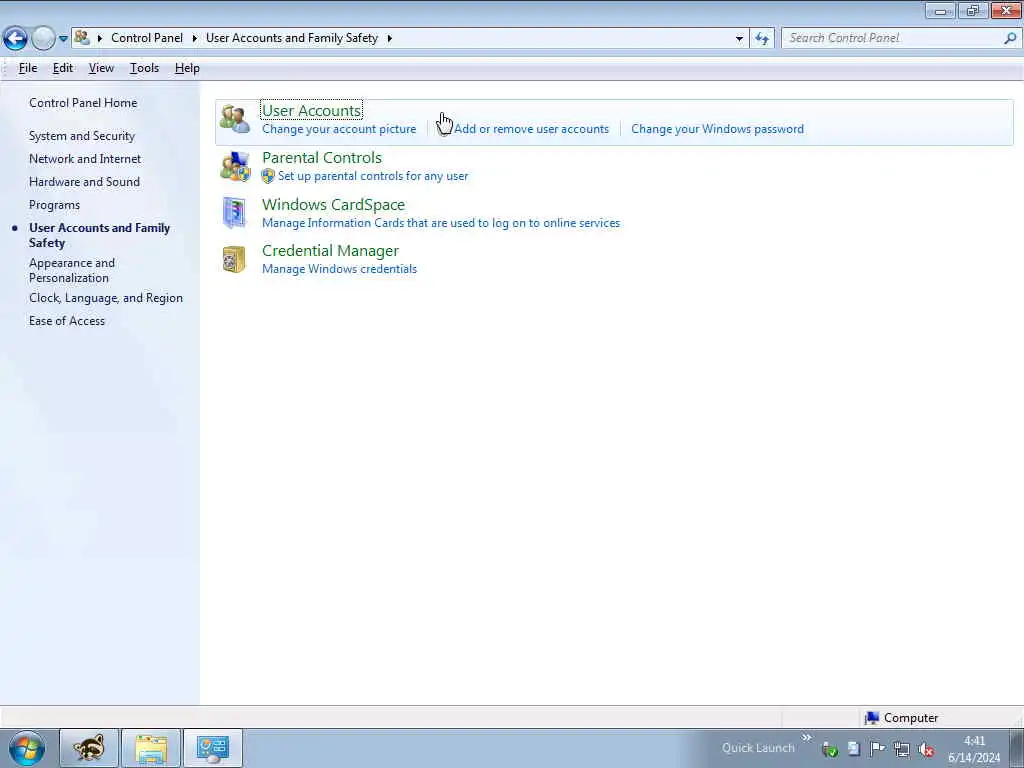Click Add or remove user accounts
This screenshot has width=1024, height=768.
531,129
